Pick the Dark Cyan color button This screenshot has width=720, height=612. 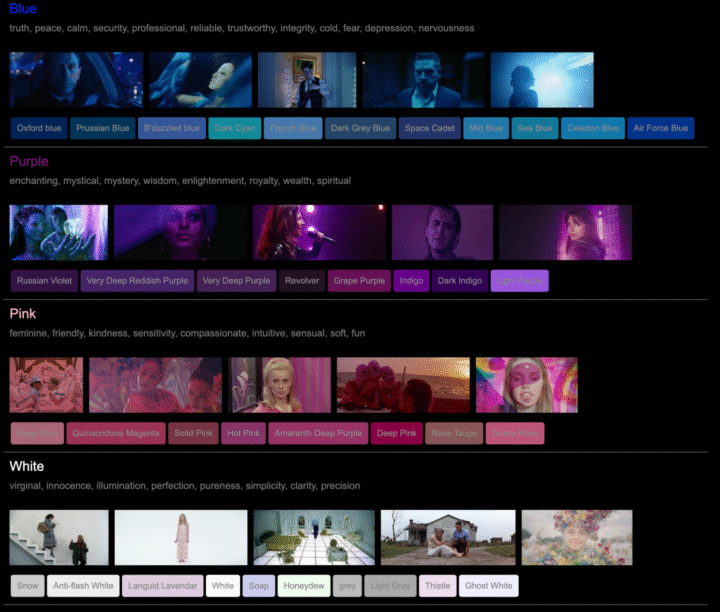point(235,128)
